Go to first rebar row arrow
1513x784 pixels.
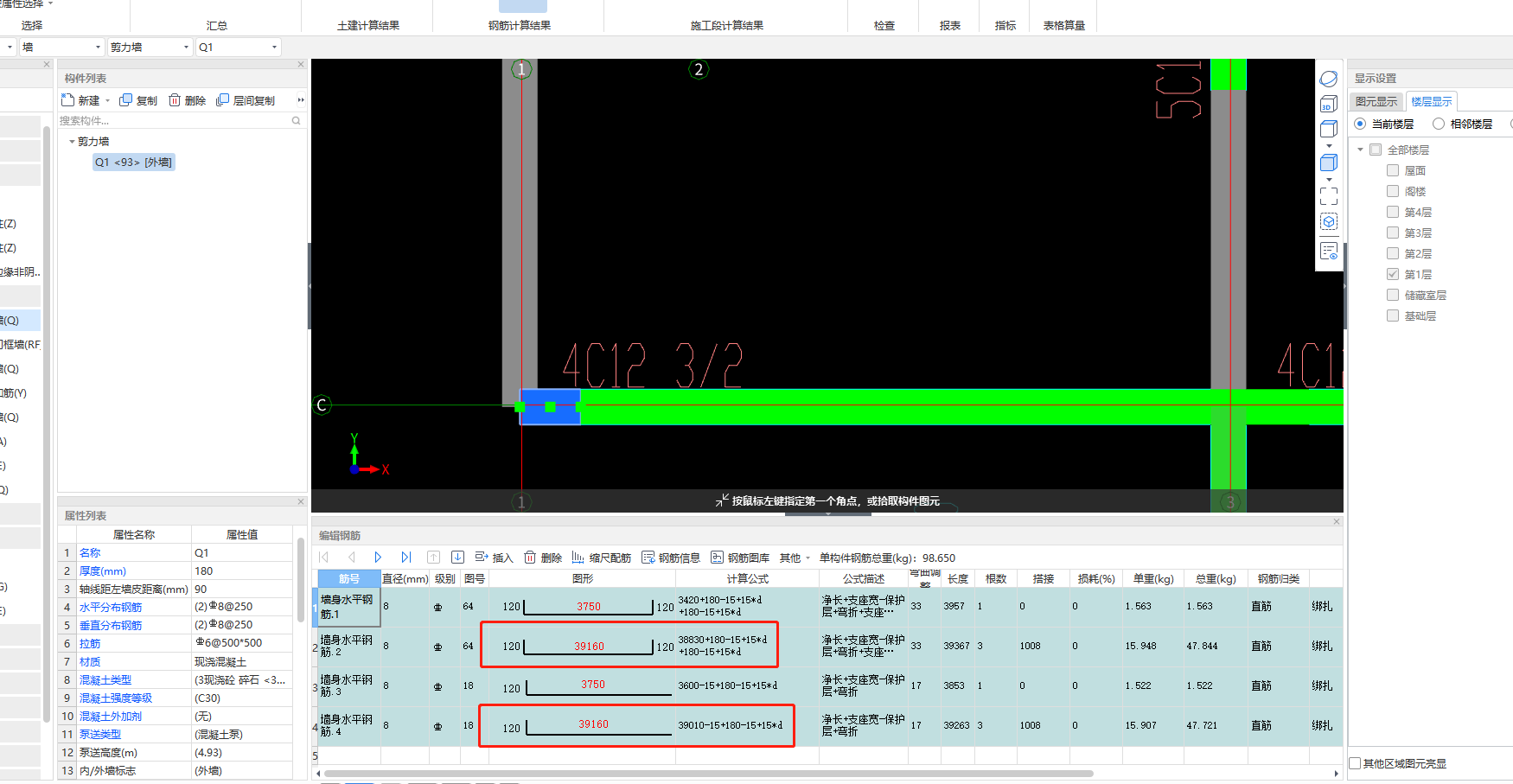(324, 558)
